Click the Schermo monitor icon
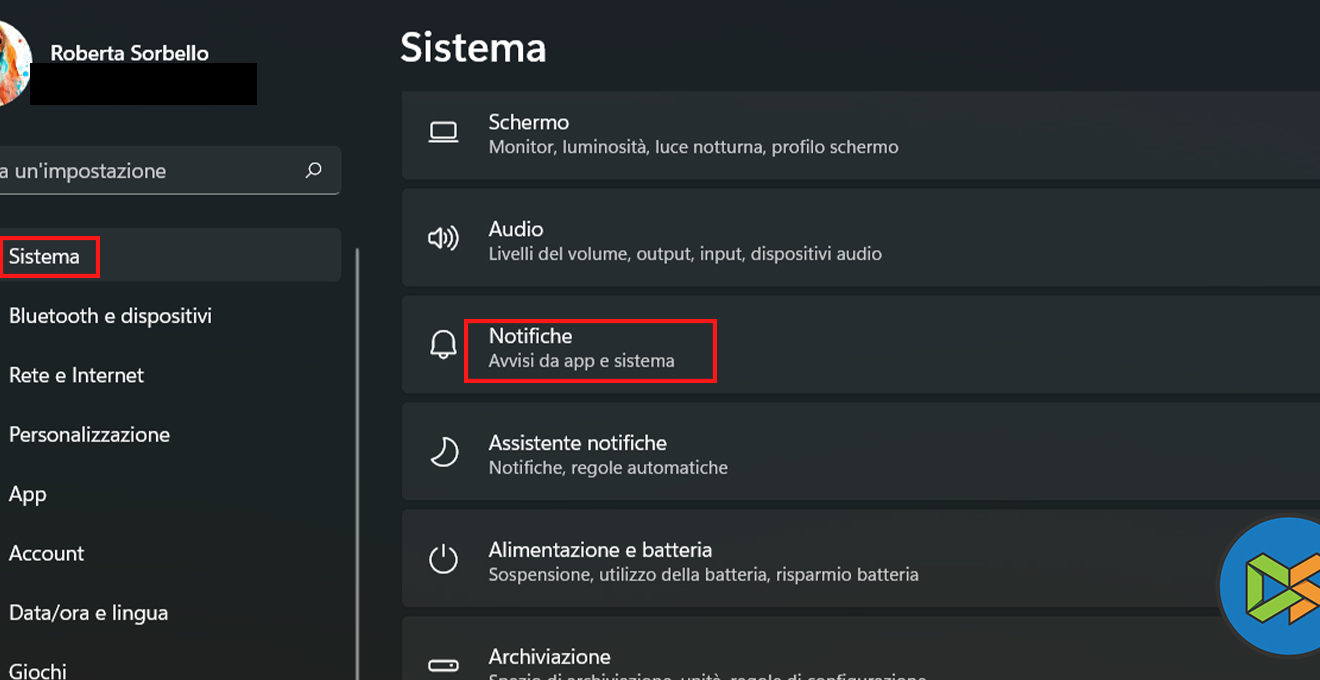The image size is (1320, 680). pyautogui.click(x=443, y=132)
